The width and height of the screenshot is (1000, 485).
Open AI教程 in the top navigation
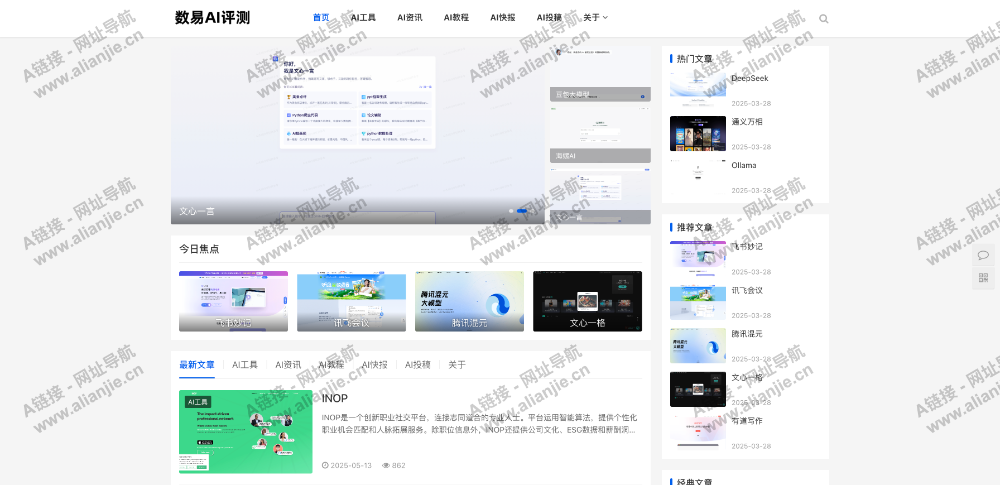pyautogui.click(x=456, y=18)
